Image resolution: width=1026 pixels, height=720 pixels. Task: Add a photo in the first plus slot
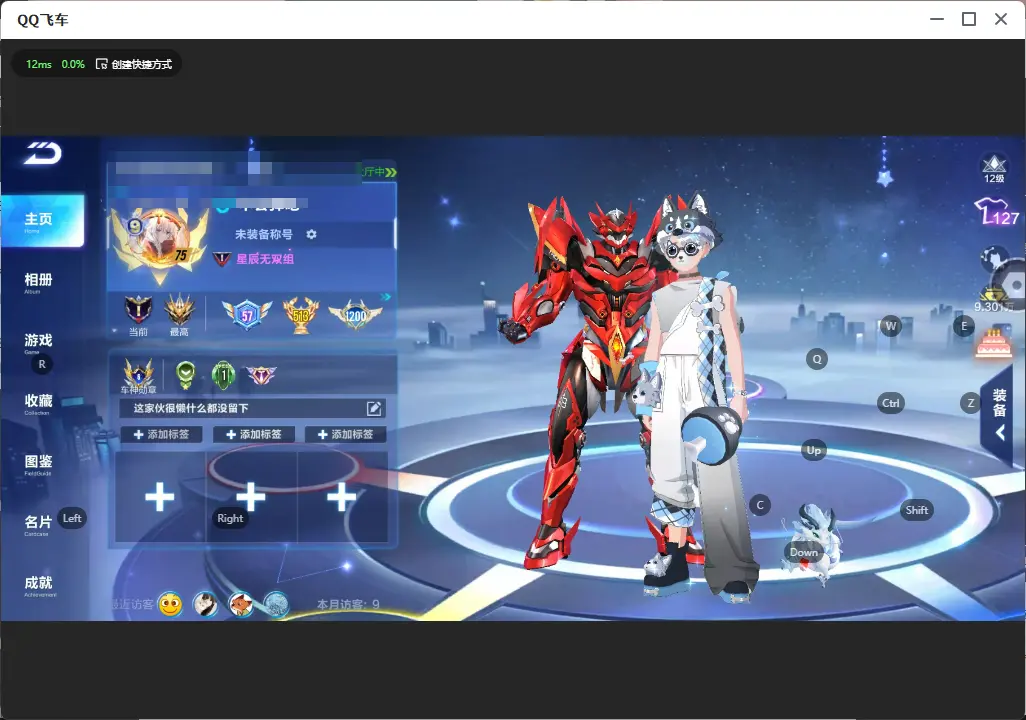click(x=160, y=497)
